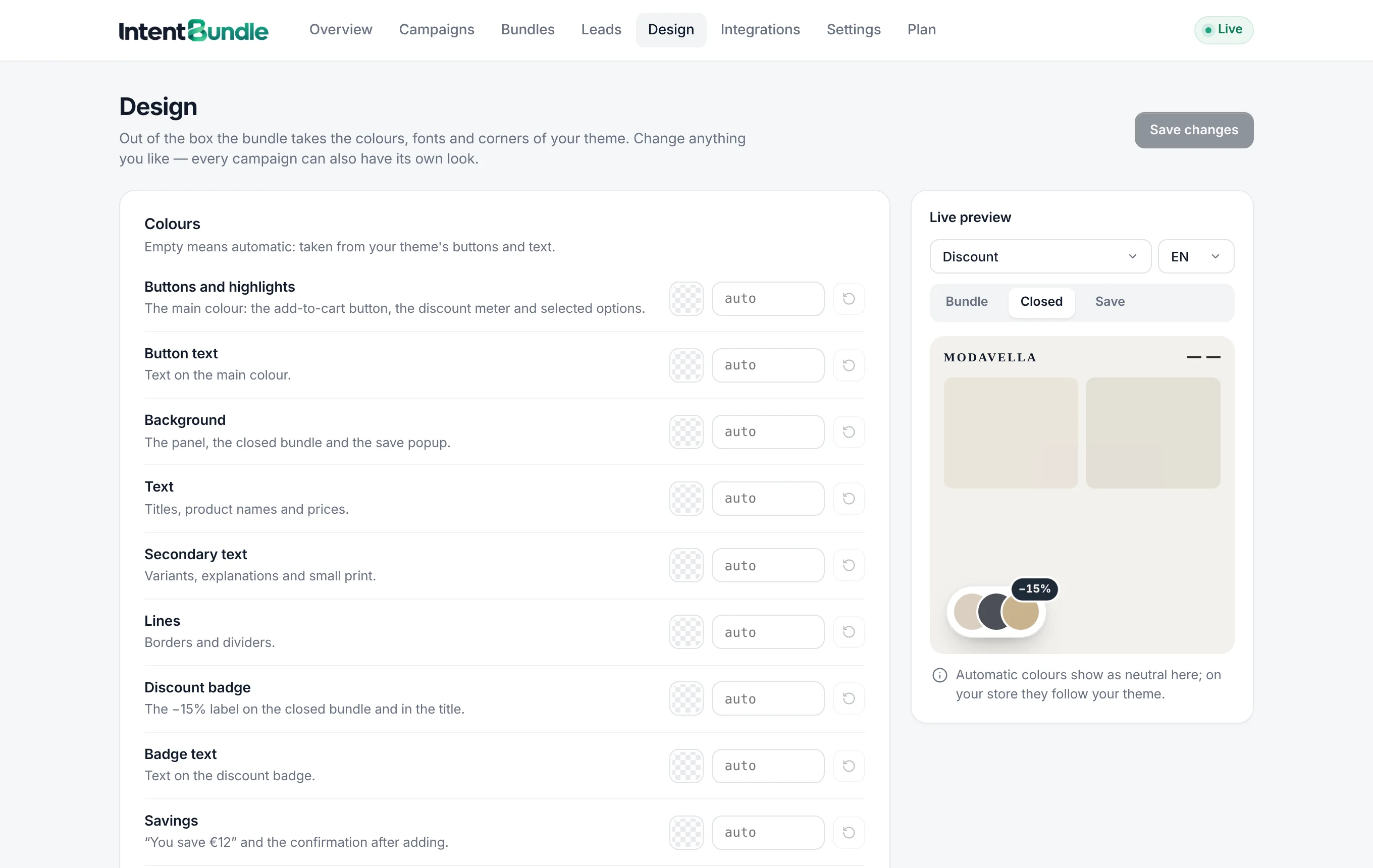Go to the Overview page
The width and height of the screenshot is (1373, 868).
[340, 30]
